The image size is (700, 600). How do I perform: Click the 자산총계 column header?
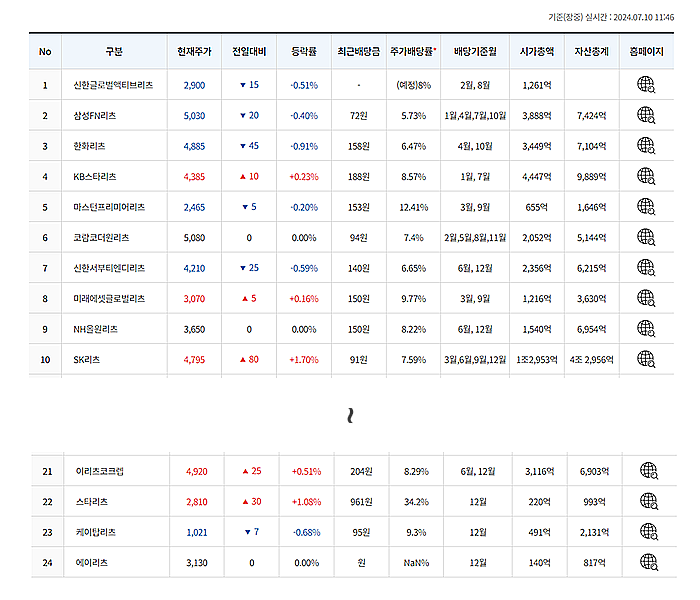click(592, 52)
